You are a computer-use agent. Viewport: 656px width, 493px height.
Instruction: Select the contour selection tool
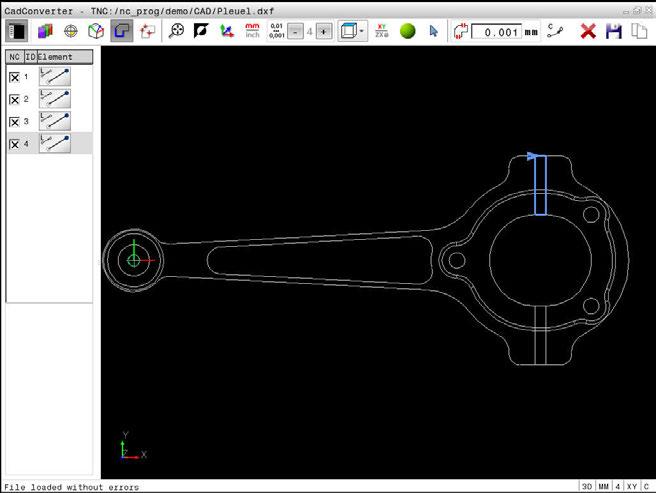tap(122, 31)
